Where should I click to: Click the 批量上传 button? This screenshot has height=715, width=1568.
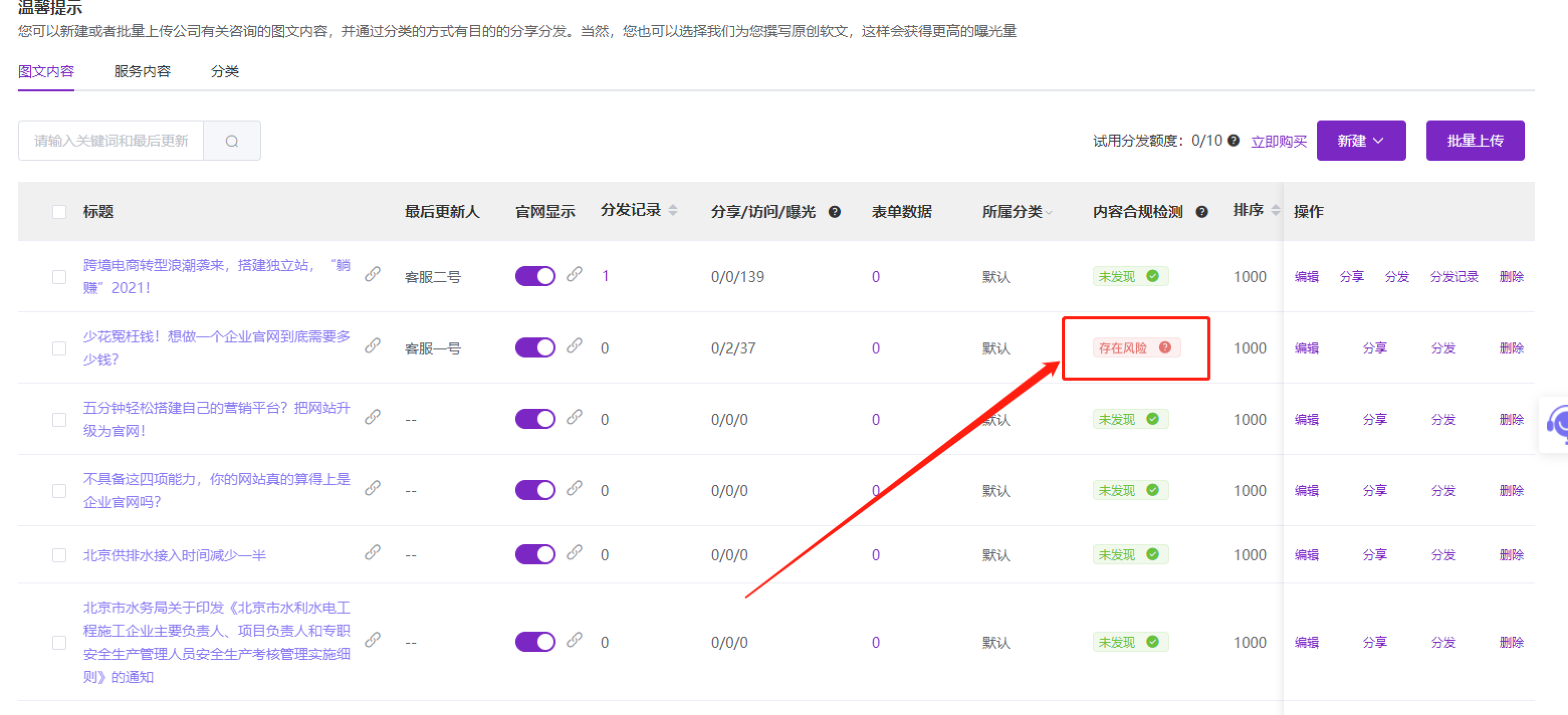pyautogui.click(x=1475, y=141)
